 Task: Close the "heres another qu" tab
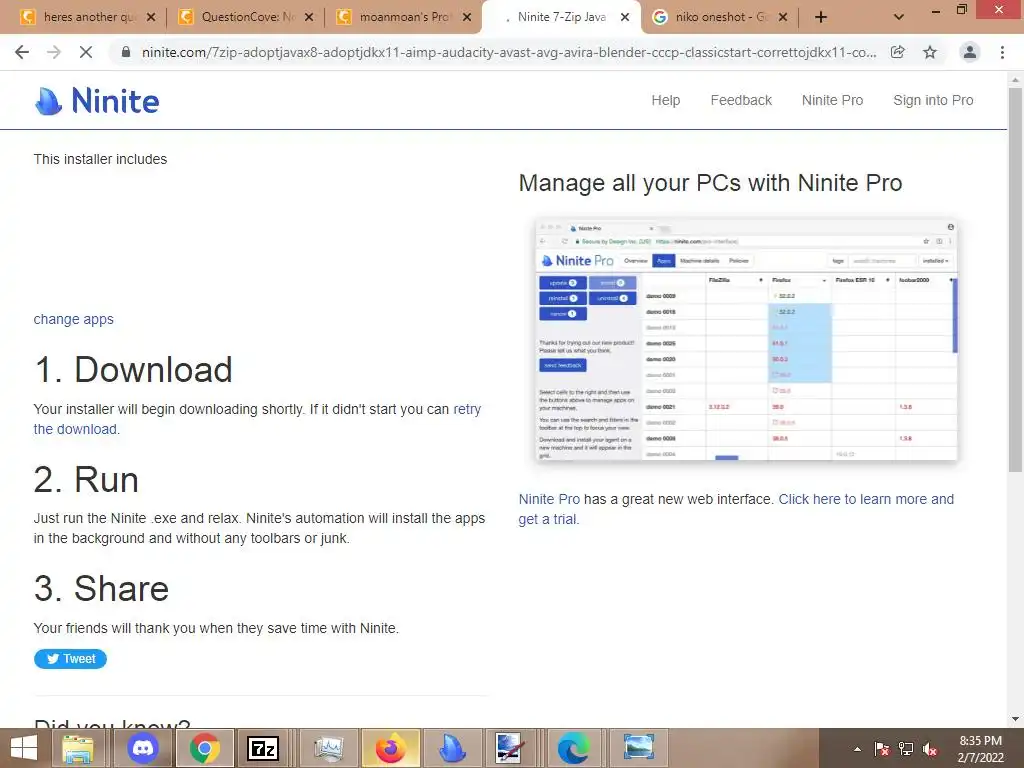(x=151, y=17)
